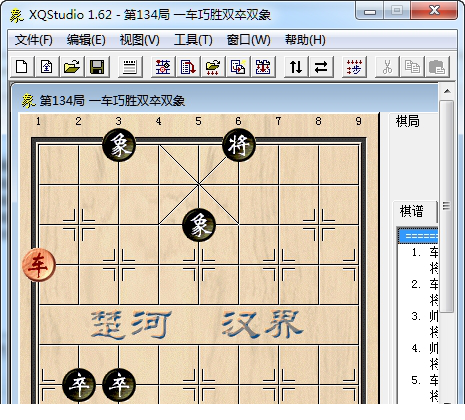Click the red move-step toolbar icon
This screenshot has width=465, height=420.
point(354,67)
